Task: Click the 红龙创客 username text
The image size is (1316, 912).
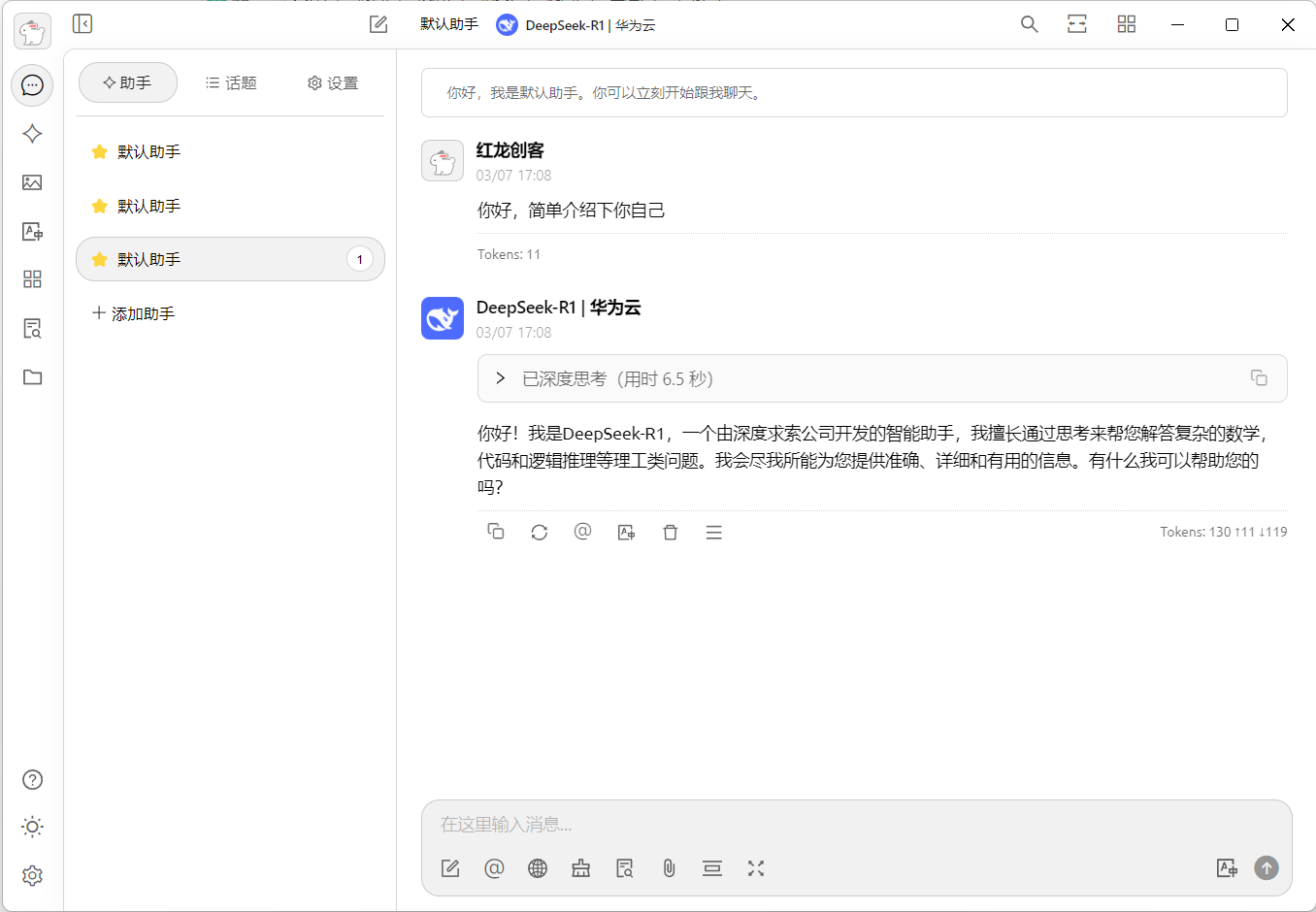Action: tap(510, 150)
